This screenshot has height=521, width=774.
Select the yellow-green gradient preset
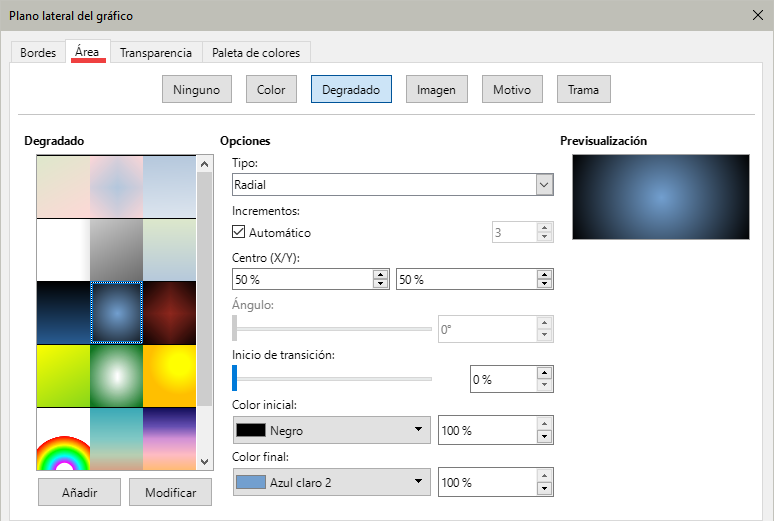63,376
